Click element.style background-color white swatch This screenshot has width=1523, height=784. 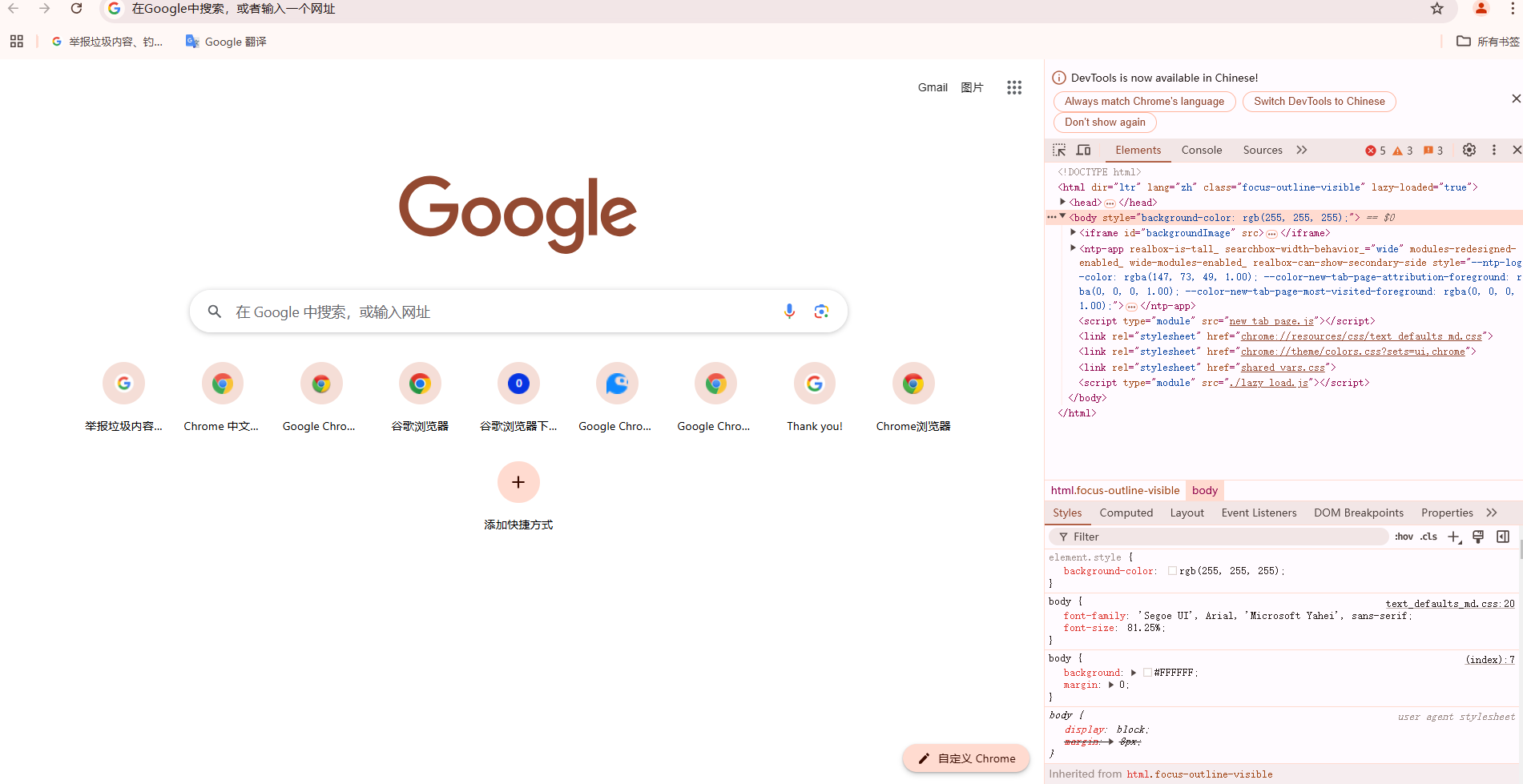[x=1172, y=571]
